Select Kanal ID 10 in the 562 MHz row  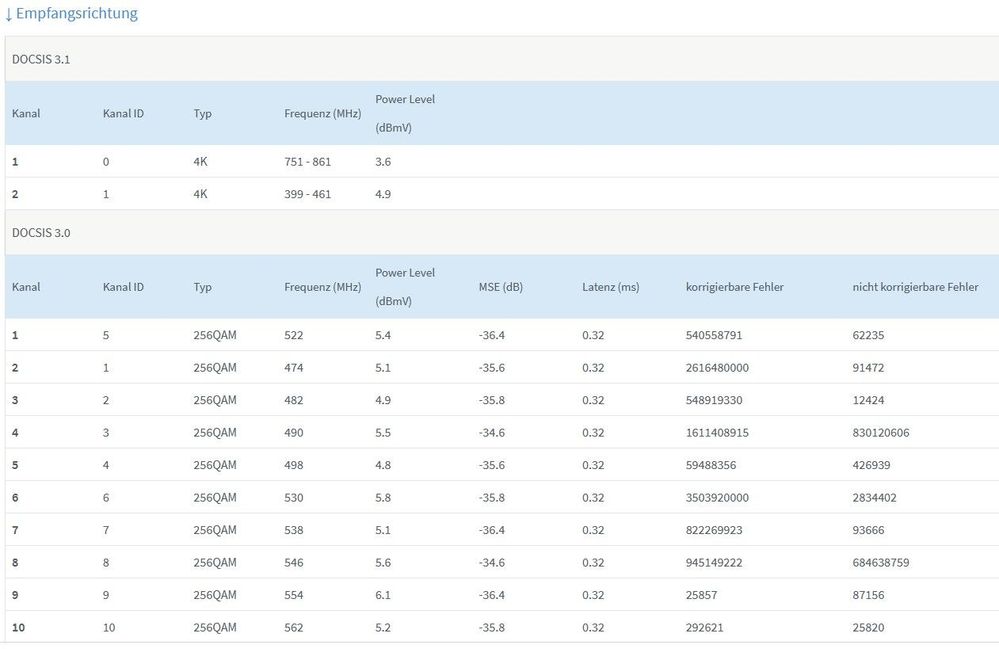tap(109, 627)
